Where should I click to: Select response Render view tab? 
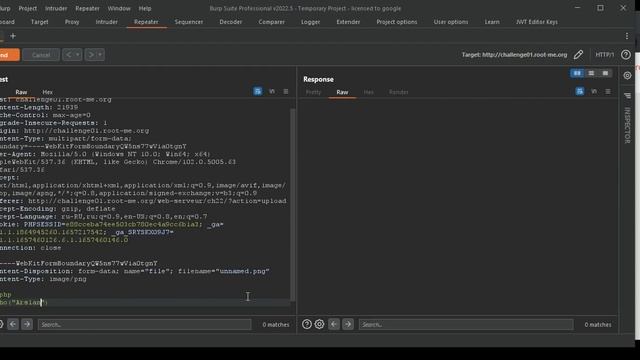point(399,92)
